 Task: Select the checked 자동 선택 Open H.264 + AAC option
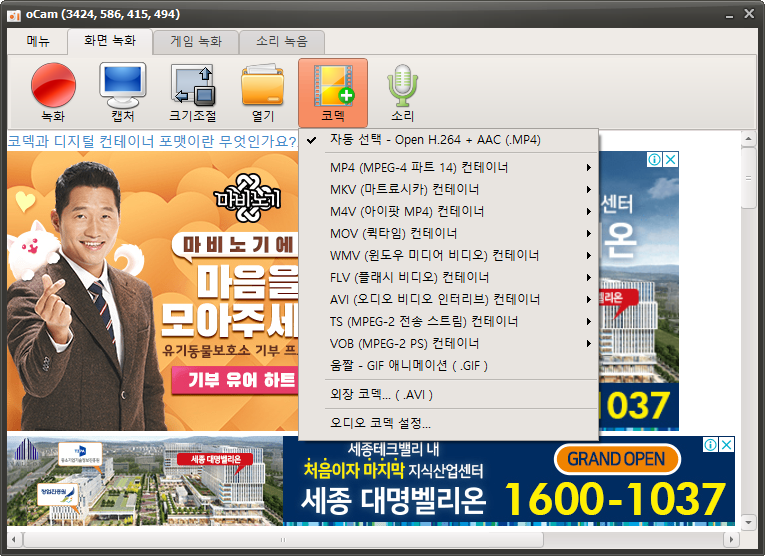point(448,140)
